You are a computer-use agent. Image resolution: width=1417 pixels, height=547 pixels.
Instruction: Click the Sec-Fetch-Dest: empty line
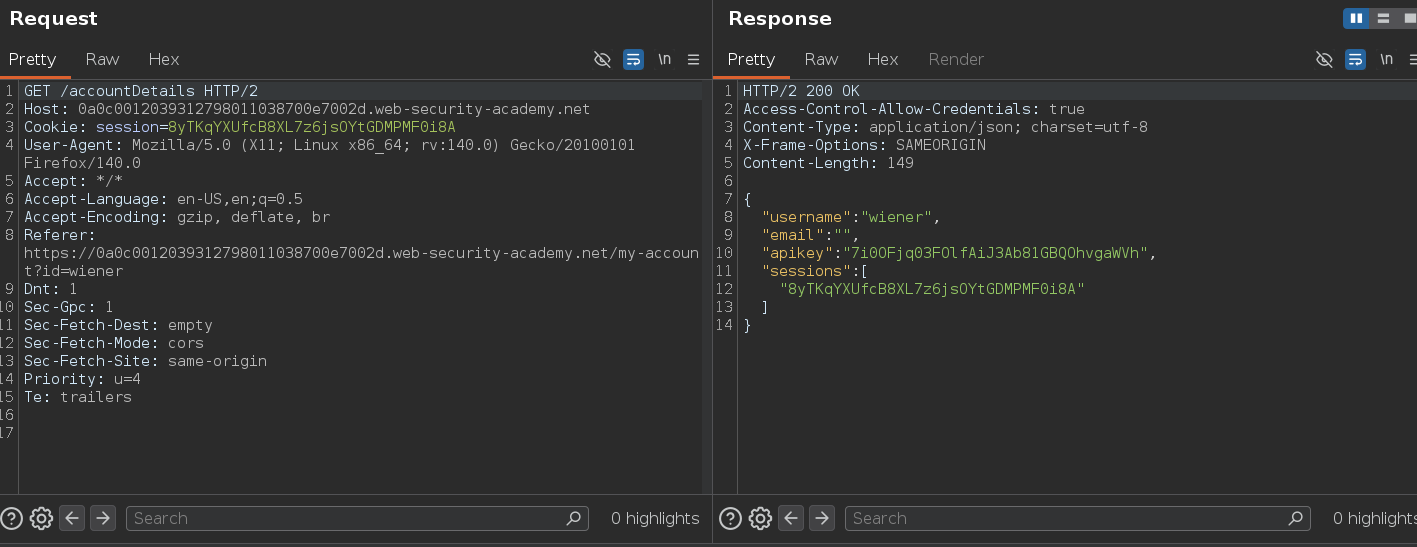coord(118,325)
